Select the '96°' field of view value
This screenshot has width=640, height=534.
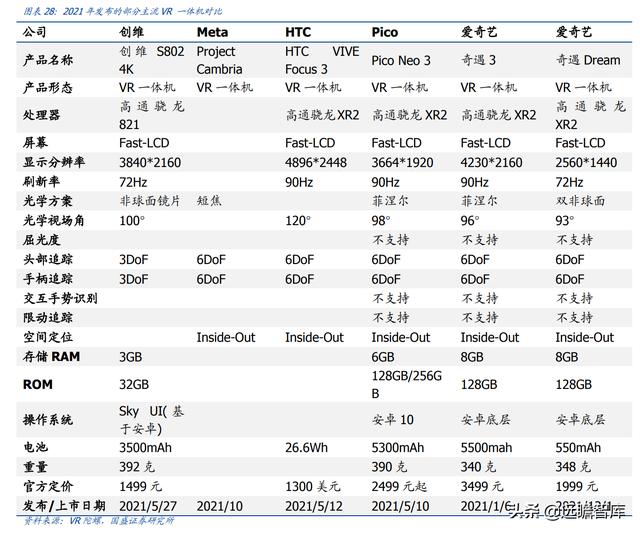coord(470,221)
